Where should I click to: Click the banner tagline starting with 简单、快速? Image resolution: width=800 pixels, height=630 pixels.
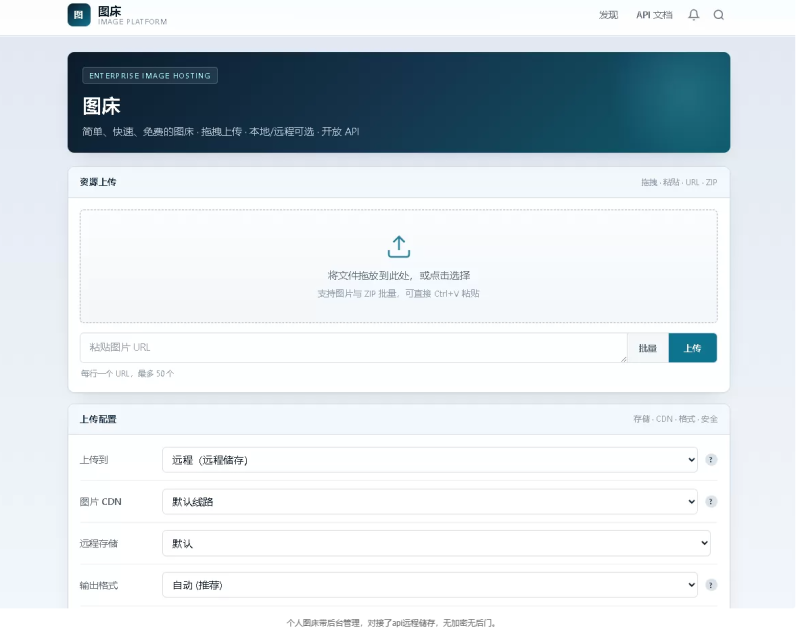coord(220,132)
